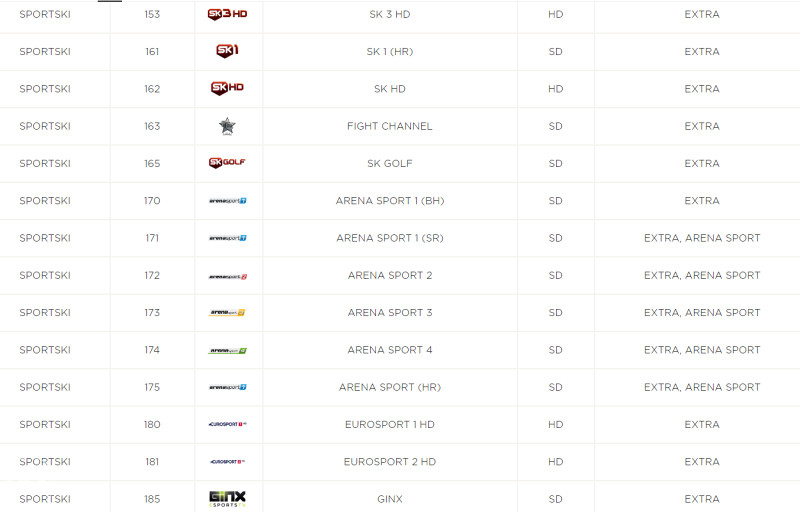Select the FIGHT CHANNEL channel name
Screen dimensions: 800x512
(x=390, y=126)
